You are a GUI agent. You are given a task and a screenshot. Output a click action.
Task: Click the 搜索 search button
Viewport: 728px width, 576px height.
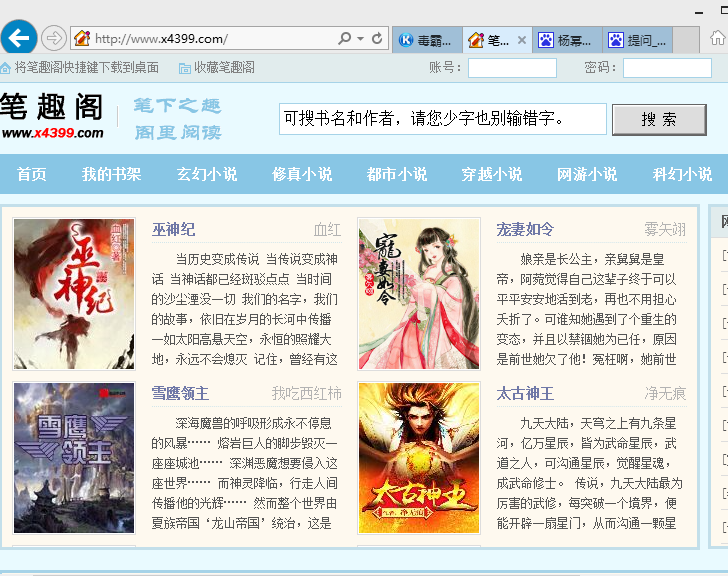tap(659, 119)
